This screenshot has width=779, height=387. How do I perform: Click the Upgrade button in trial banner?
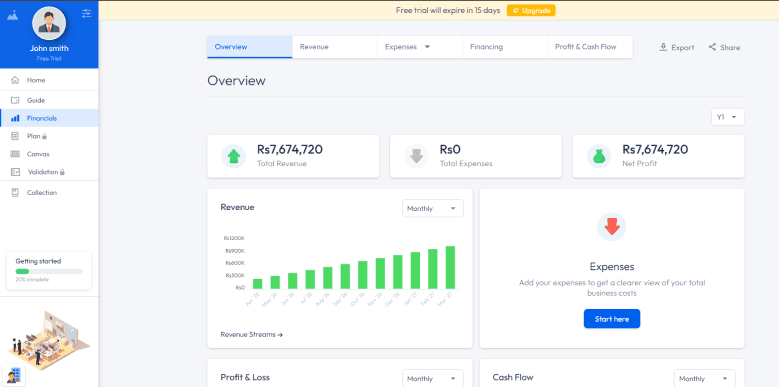point(531,10)
